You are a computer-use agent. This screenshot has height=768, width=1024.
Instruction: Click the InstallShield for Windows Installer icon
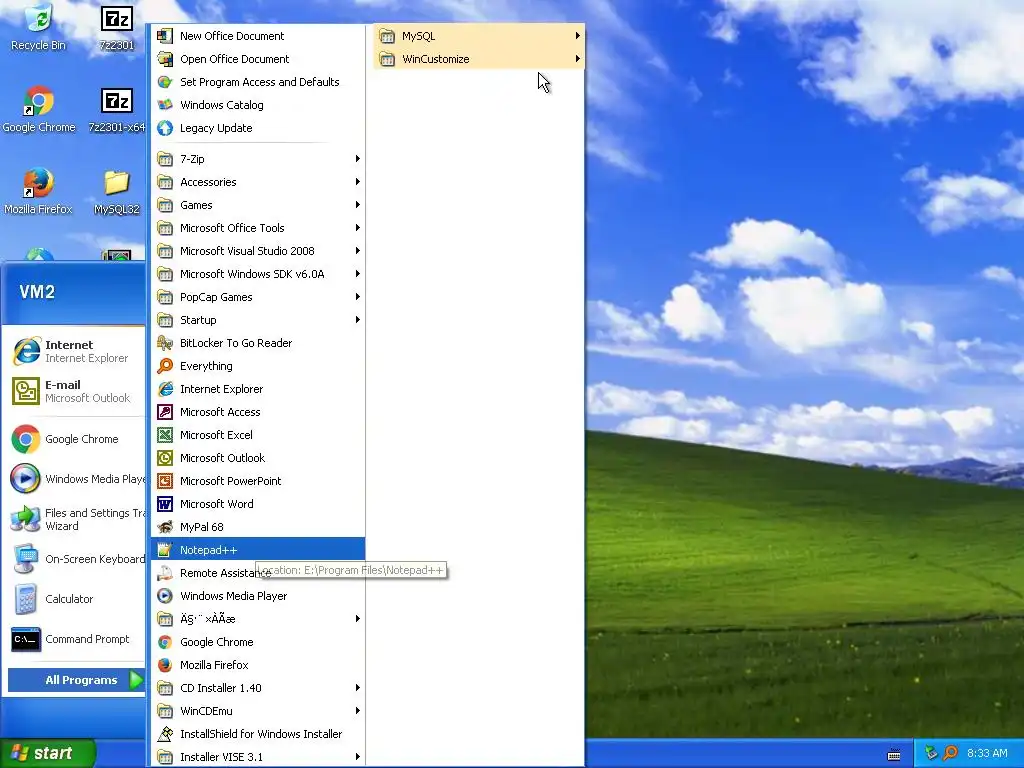point(165,734)
